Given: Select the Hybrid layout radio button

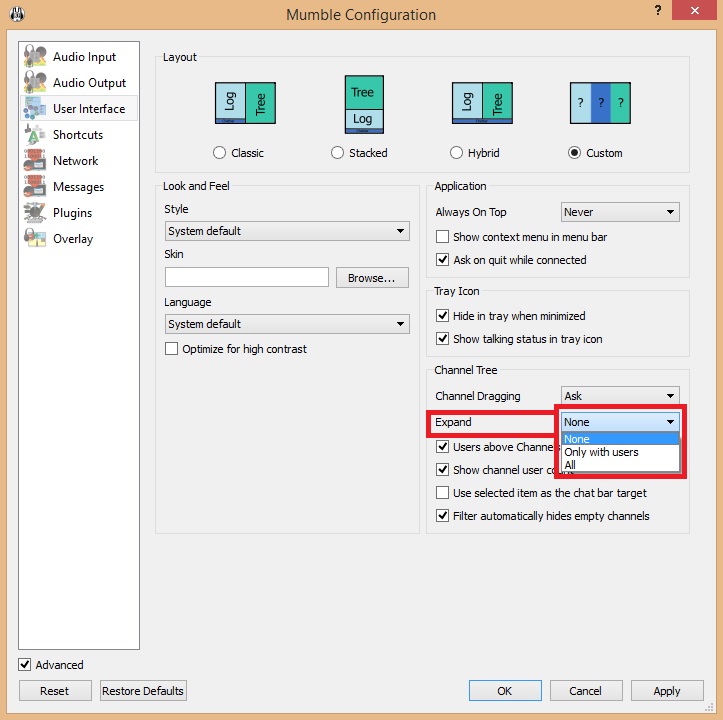Looking at the screenshot, I should pyautogui.click(x=456, y=153).
